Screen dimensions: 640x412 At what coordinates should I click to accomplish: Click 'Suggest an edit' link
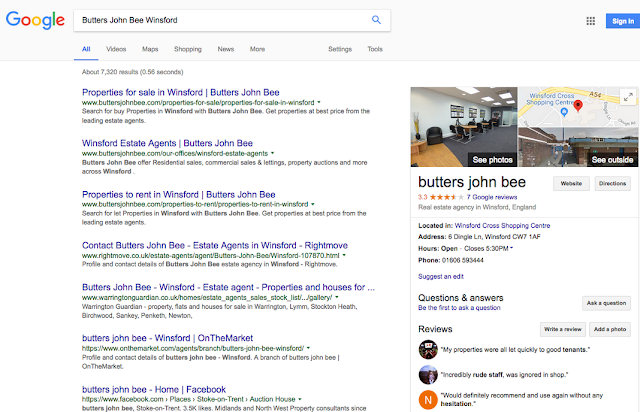point(441,276)
